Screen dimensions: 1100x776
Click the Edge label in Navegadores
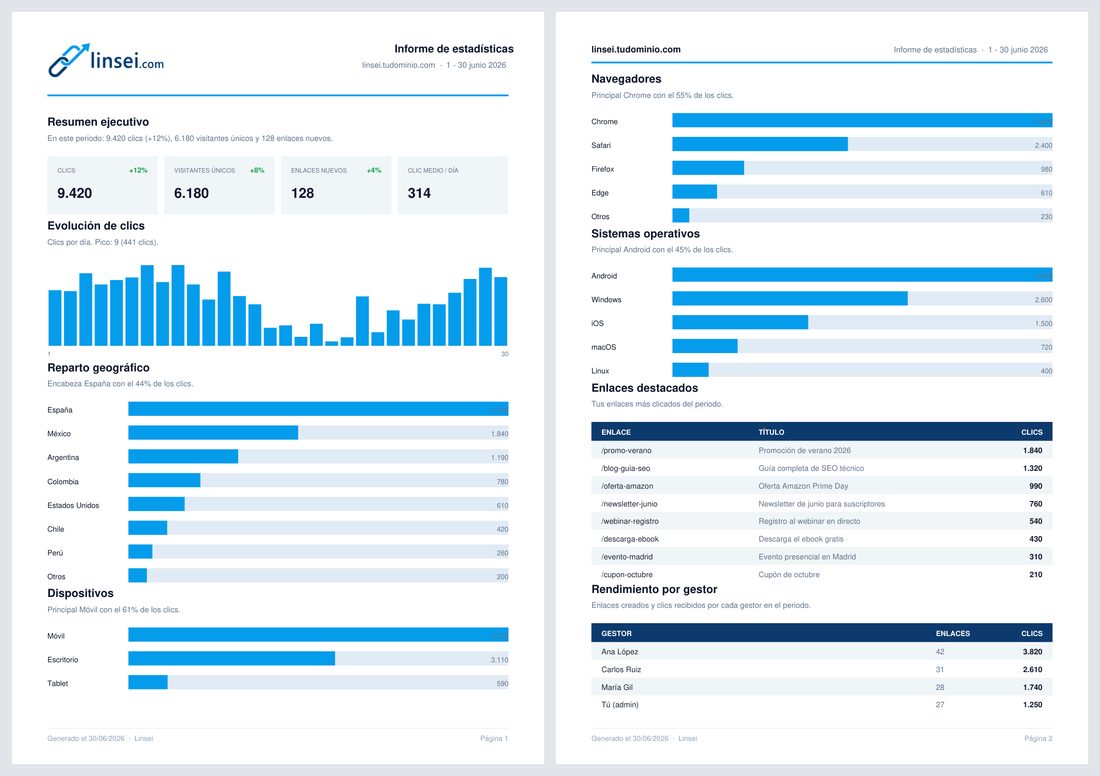tap(600, 193)
